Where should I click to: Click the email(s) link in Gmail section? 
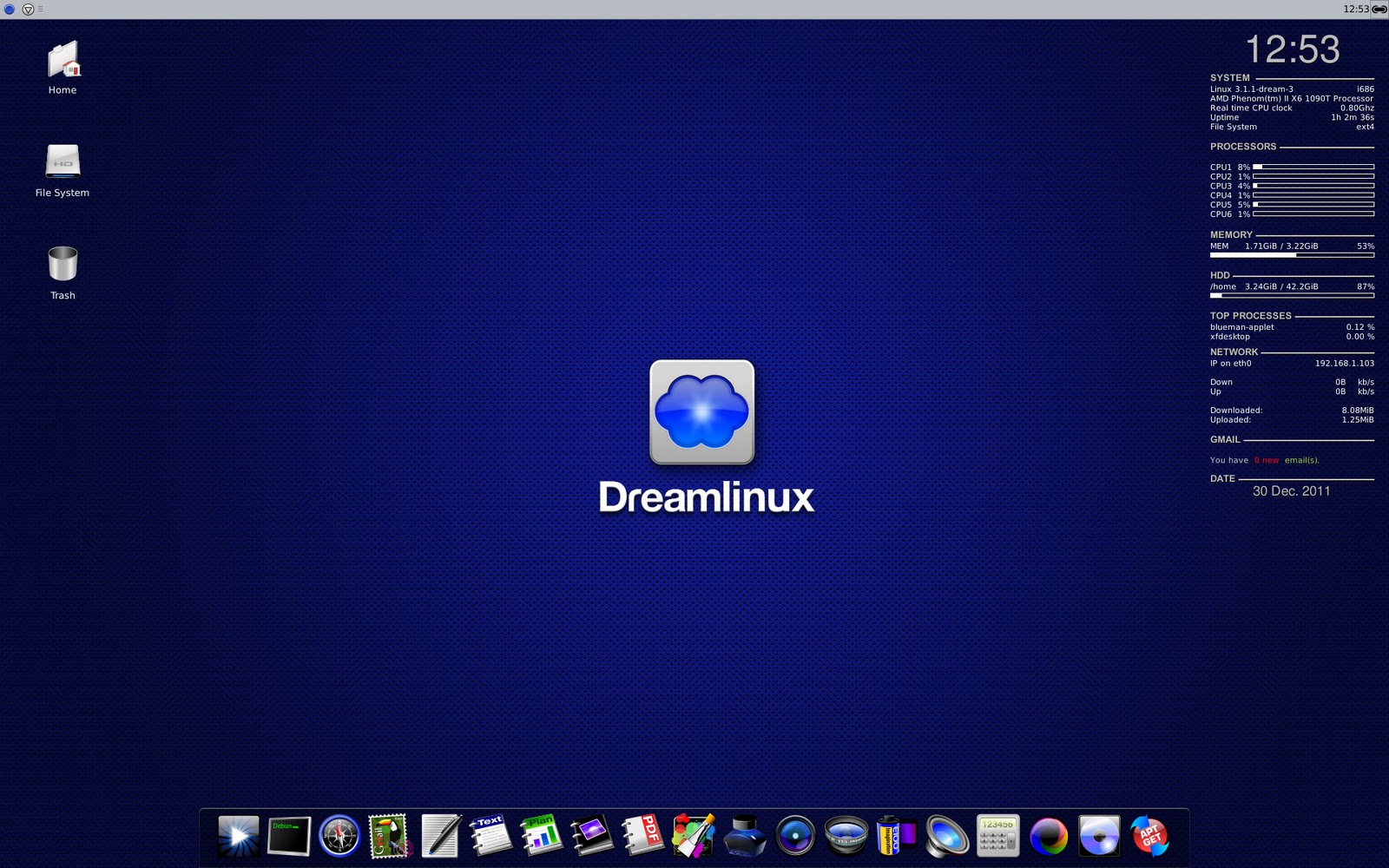click(x=1300, y=460)
